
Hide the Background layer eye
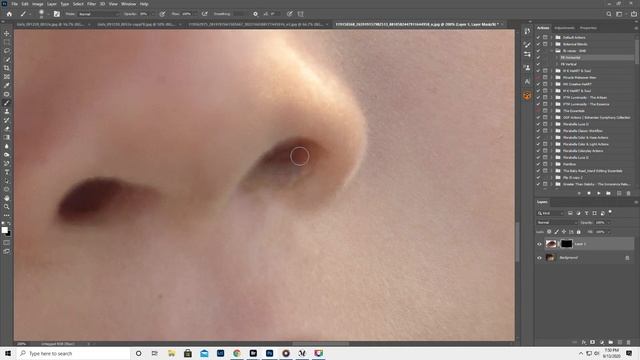coord(539,258)
